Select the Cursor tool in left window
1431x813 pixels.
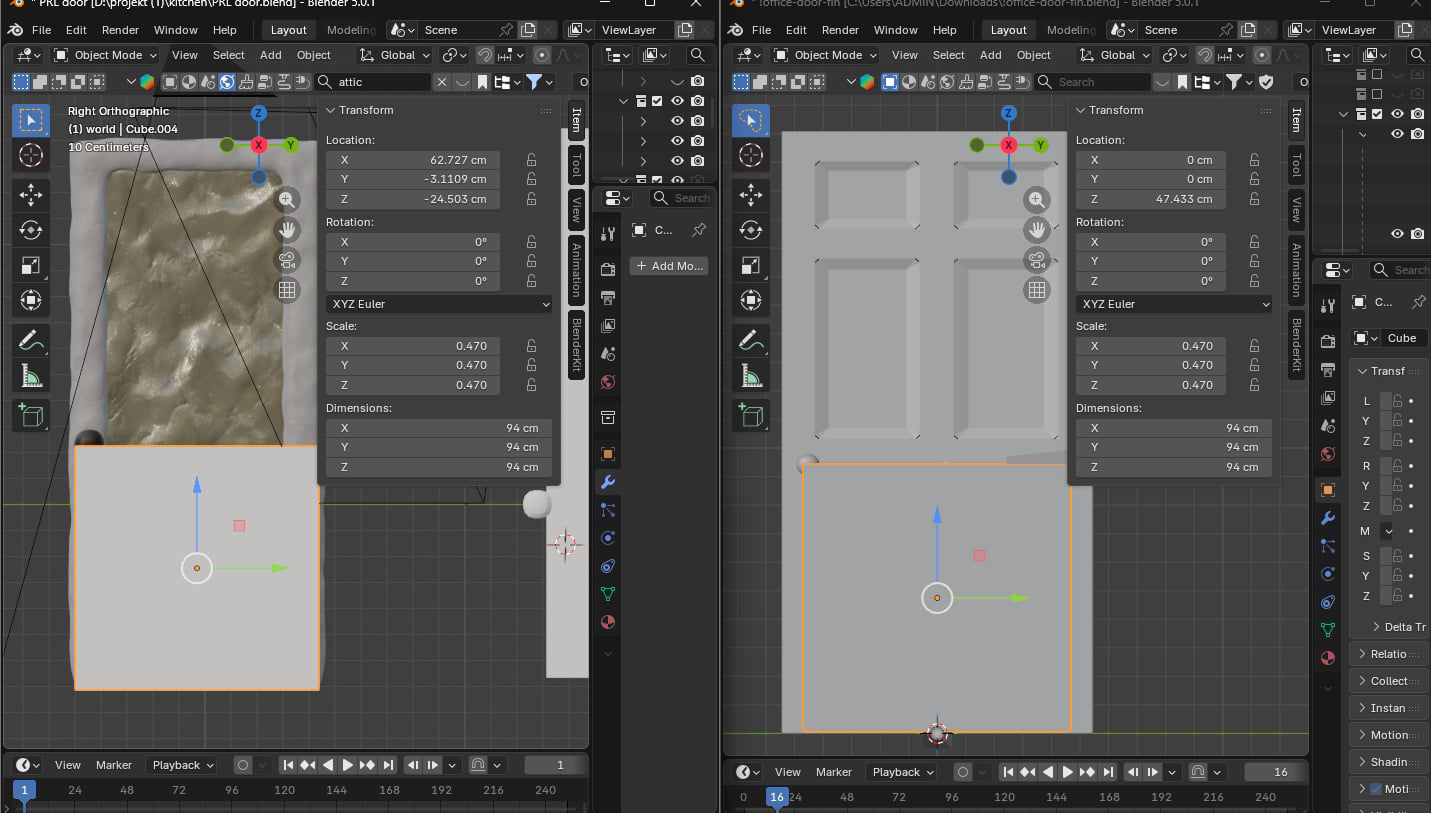click(x=31, y=155)
